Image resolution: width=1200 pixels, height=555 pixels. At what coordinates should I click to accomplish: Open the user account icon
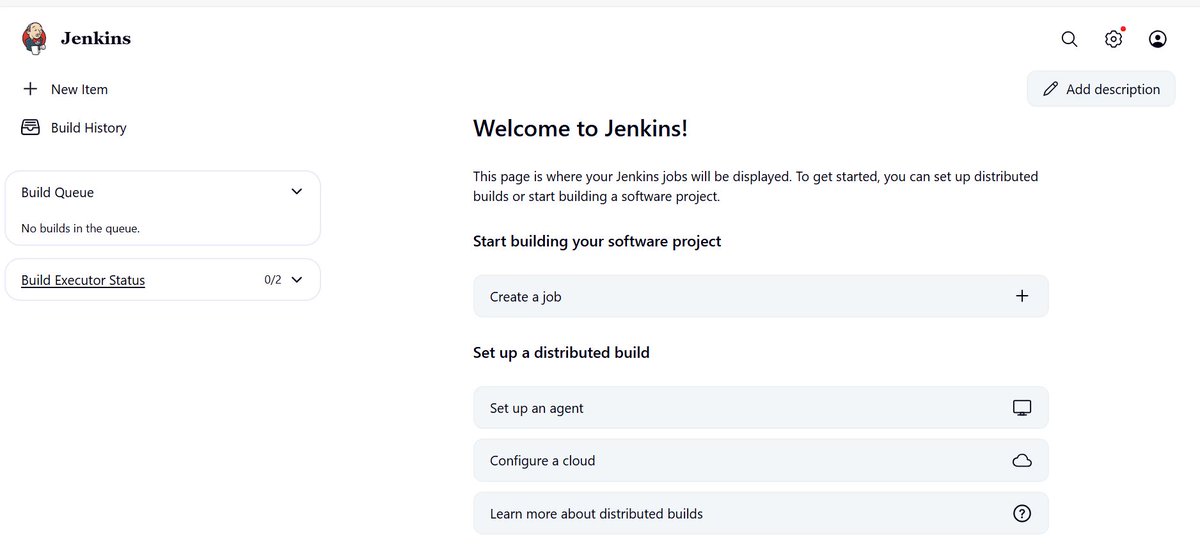1158,39
